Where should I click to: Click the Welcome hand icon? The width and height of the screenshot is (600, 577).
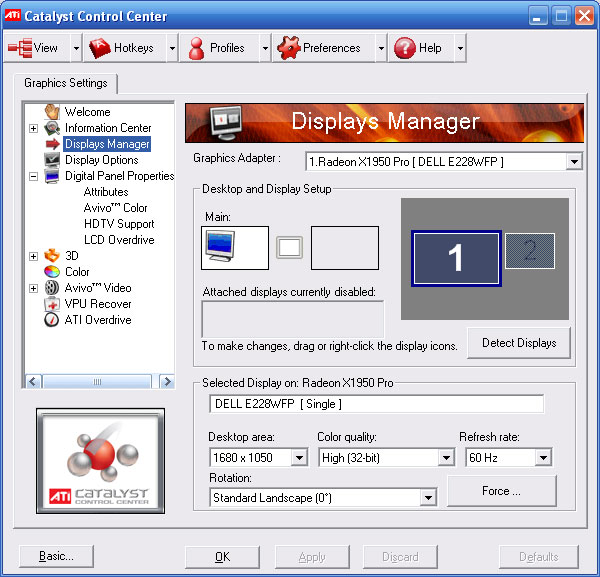click(52, 112)
